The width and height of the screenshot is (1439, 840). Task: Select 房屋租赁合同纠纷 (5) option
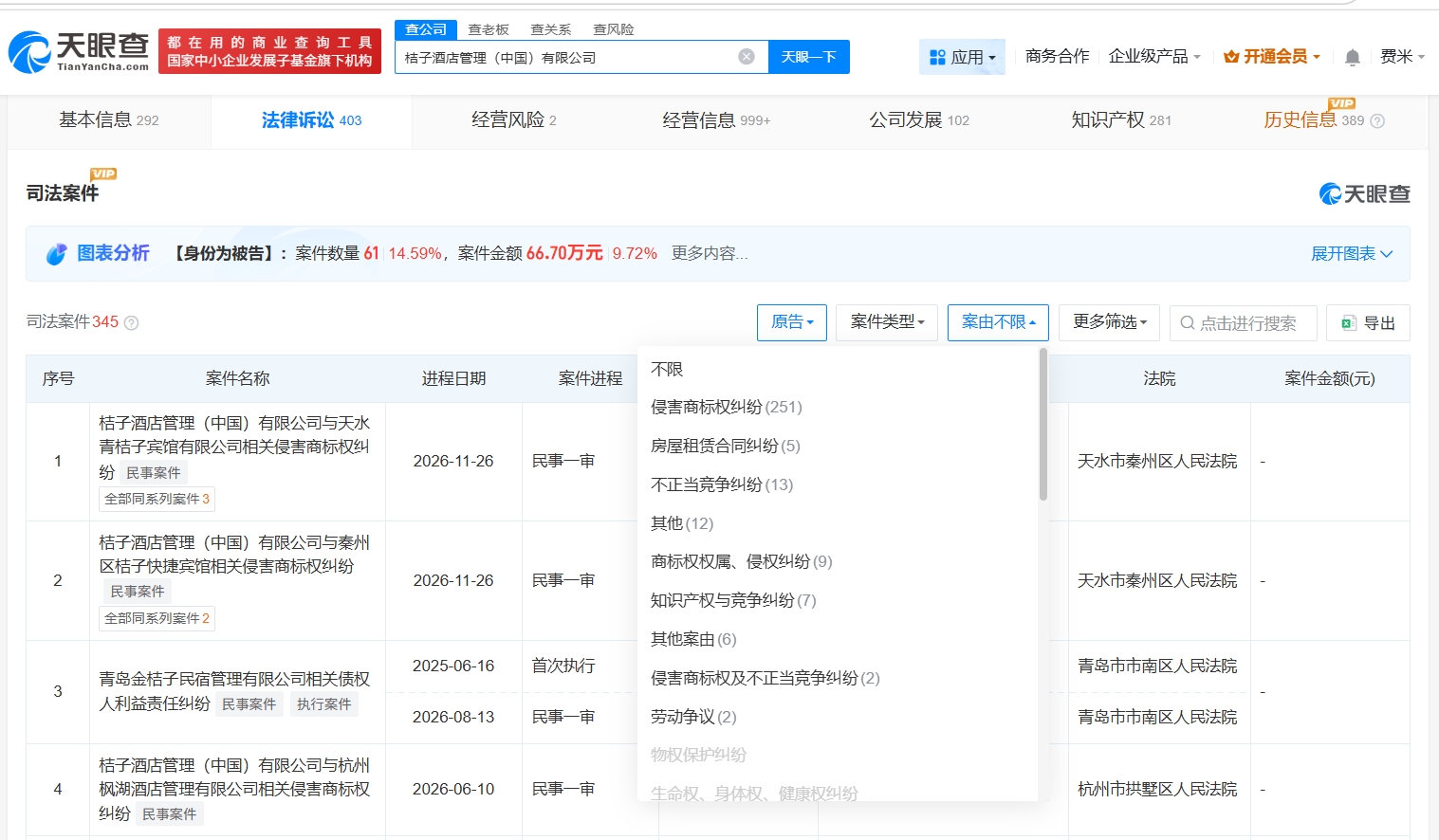click(x=726, y=447)
